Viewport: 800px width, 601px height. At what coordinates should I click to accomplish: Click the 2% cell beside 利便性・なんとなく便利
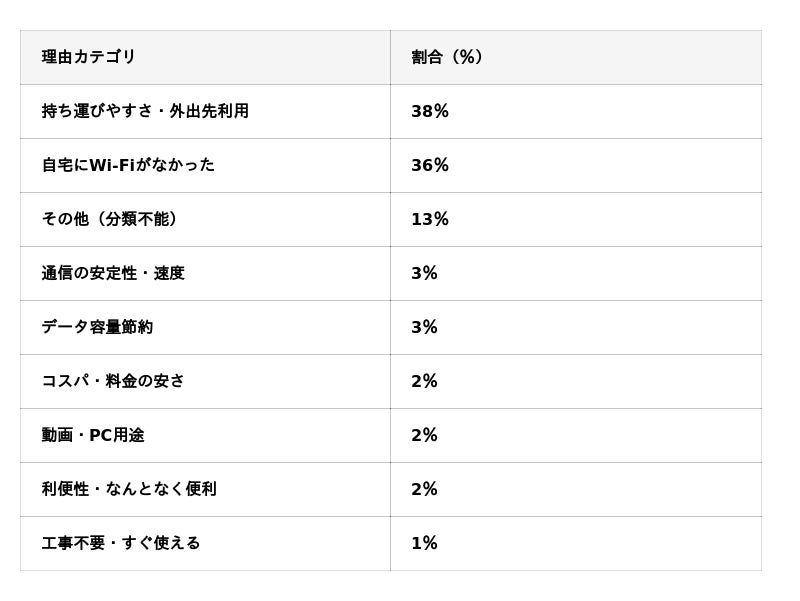click(424, 489)
